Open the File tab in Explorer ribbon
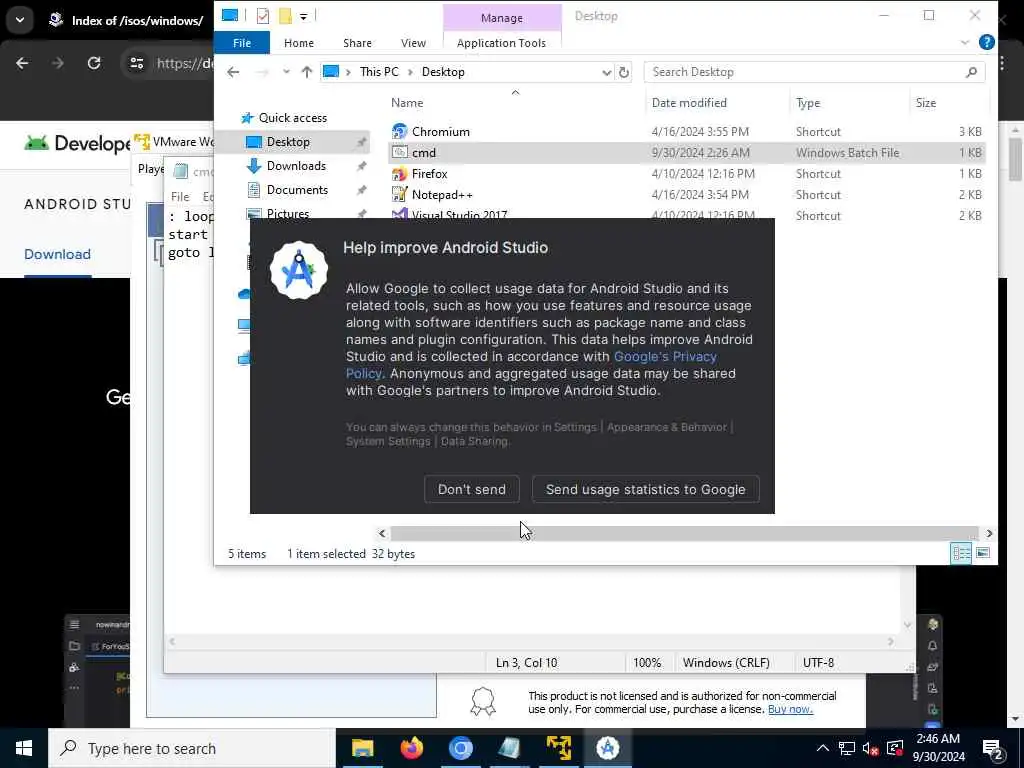The image size is (1024, 768). tap(242, 42)
